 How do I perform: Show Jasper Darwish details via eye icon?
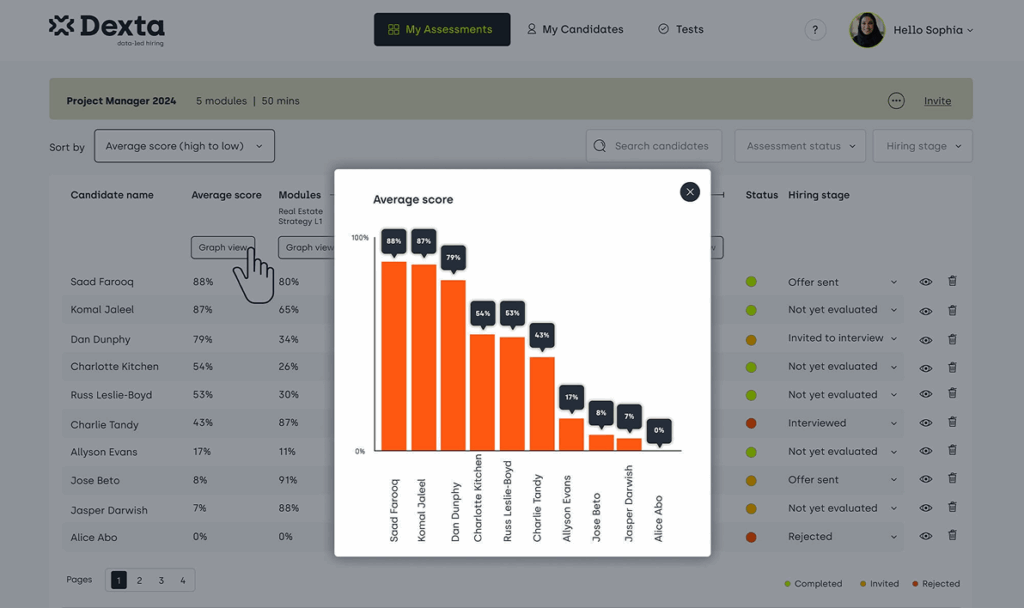point(926,508)
